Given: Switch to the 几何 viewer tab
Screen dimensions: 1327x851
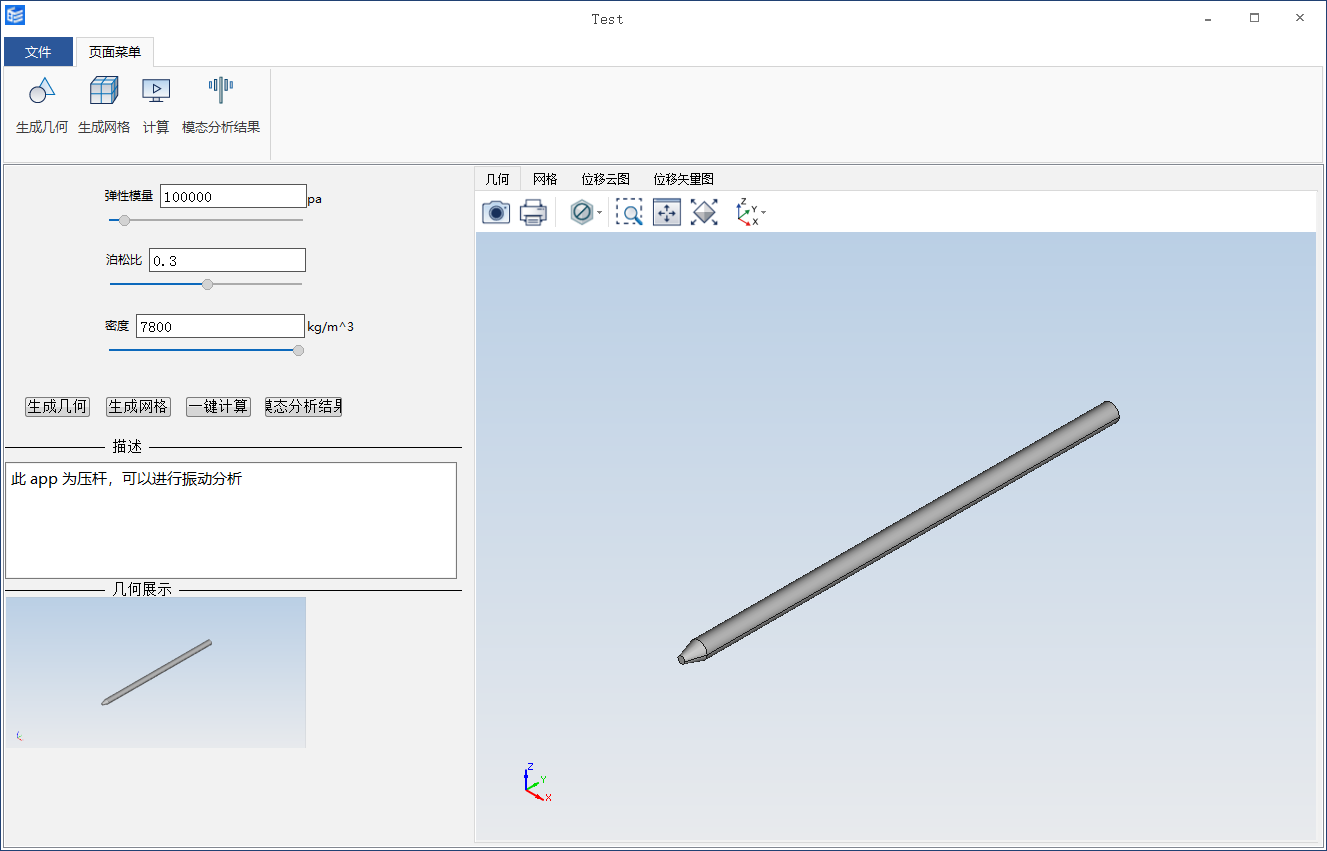Looking at the screenshot, I should 498,179.
